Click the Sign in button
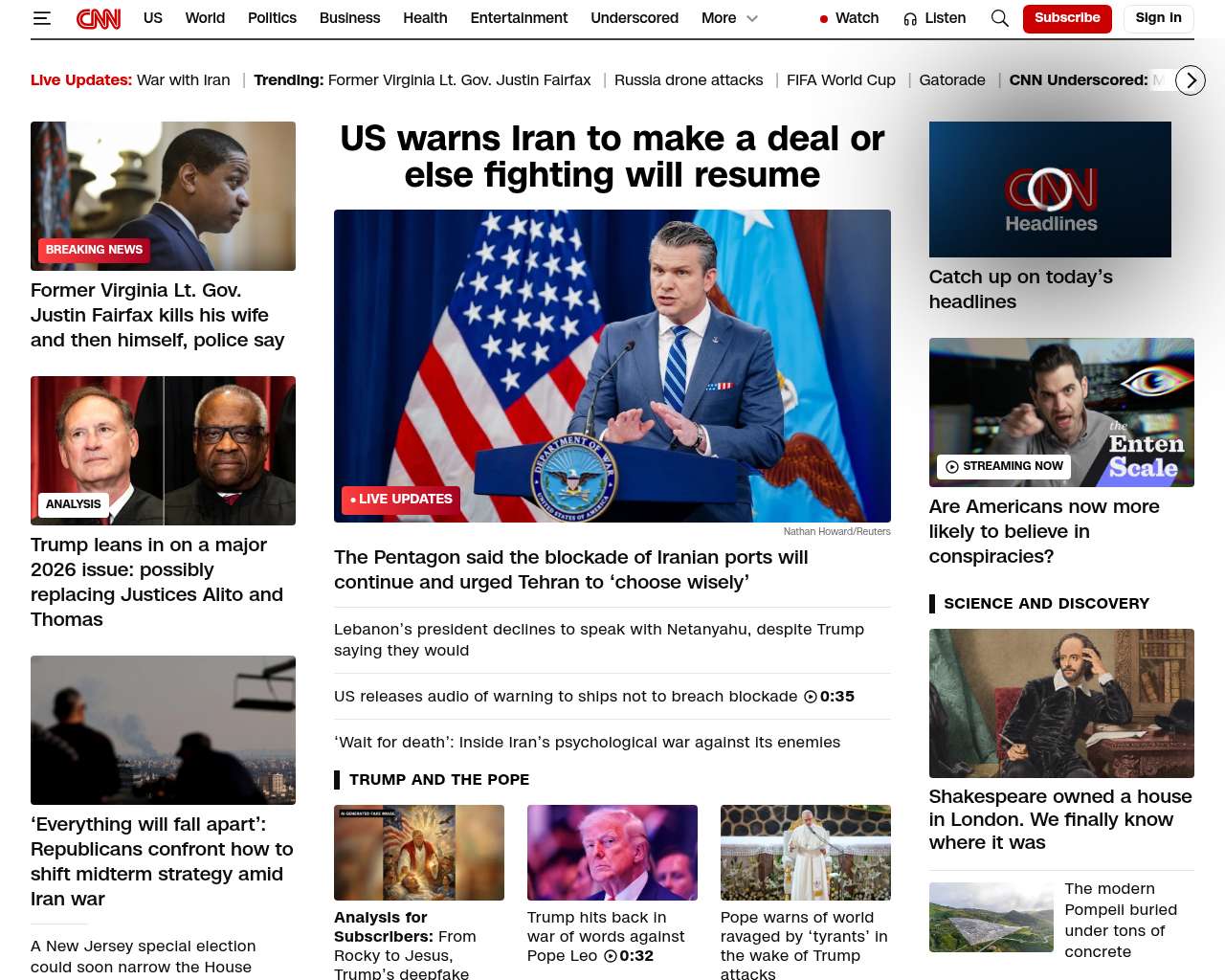Screen dimensions: 1225x980 1158,18
